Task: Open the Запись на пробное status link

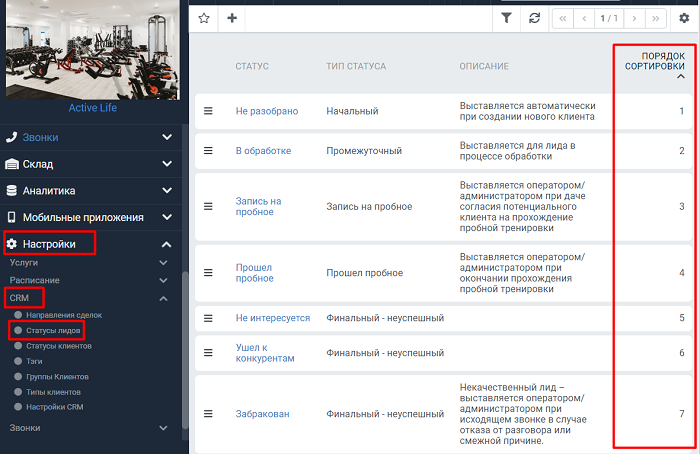Action: pyautogui.click(x=258, y=206)
